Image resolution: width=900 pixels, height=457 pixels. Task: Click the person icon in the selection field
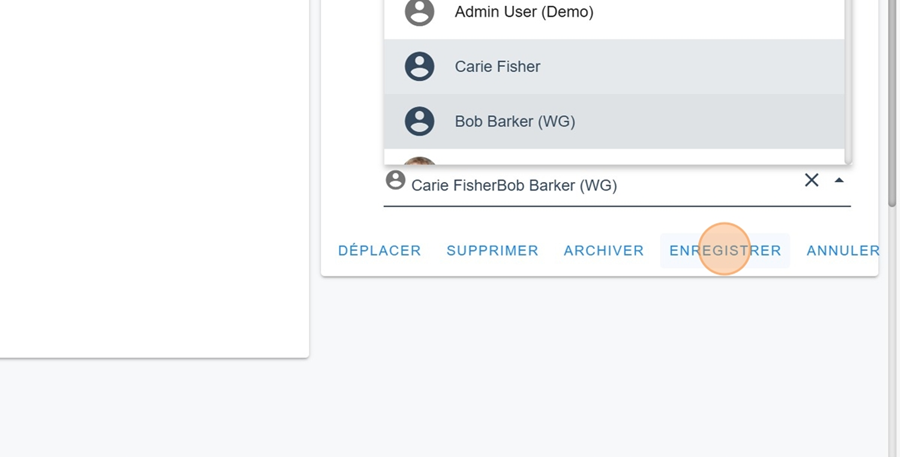point(395,180)
